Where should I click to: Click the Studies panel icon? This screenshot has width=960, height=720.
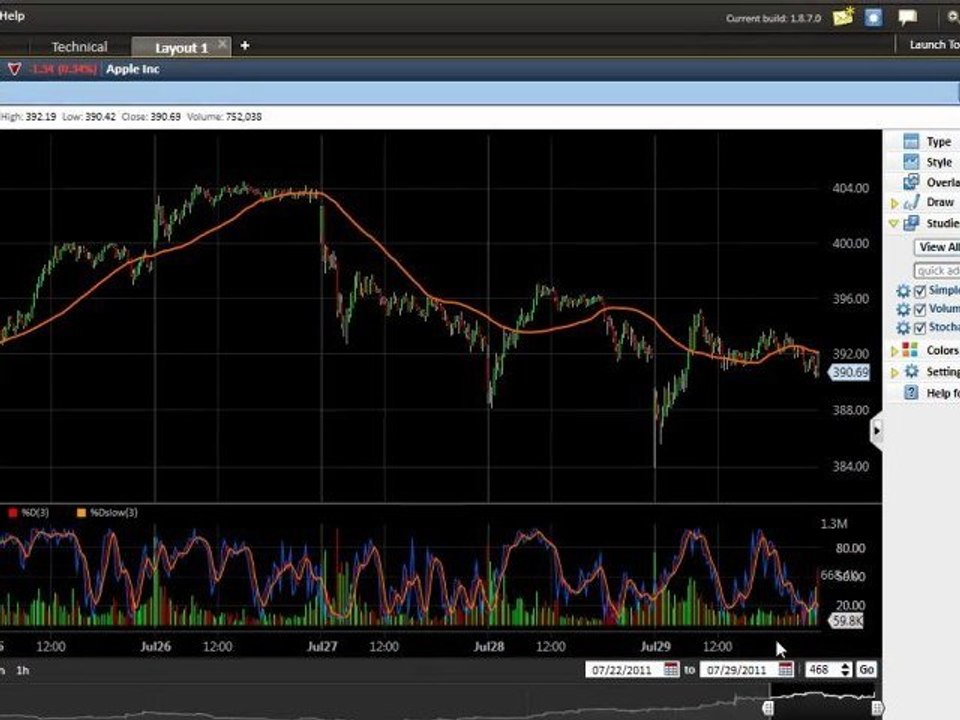tap(911, 223)
